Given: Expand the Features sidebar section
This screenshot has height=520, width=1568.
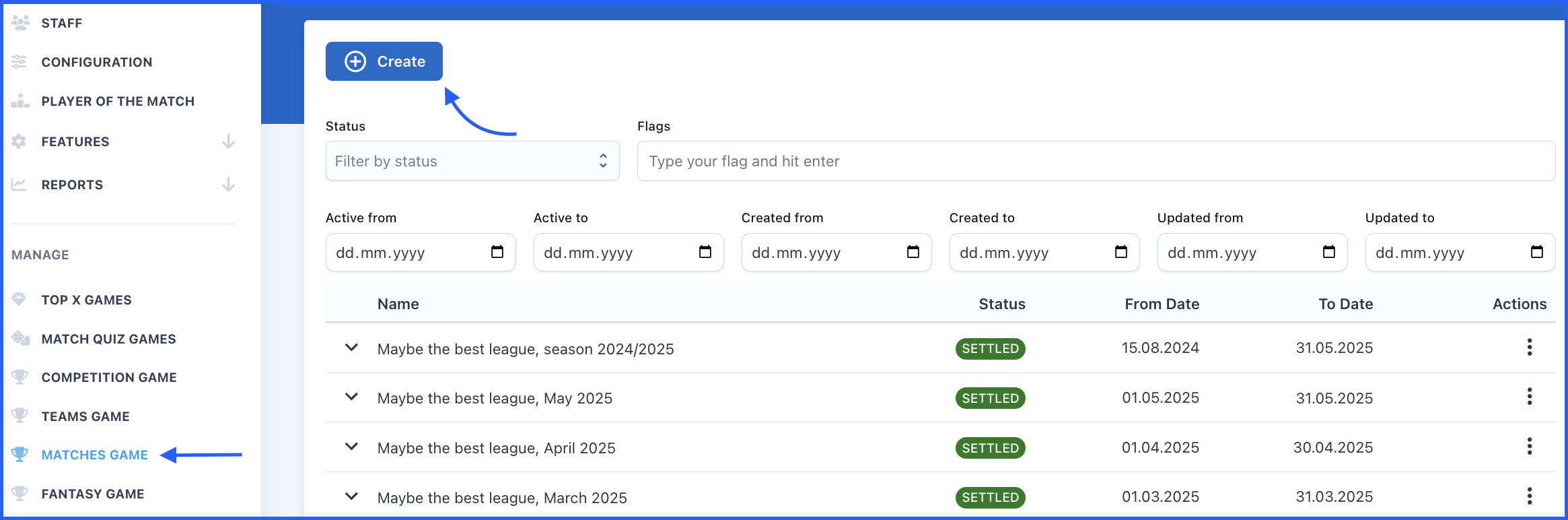Looking at the screenshot, I should pyautogui.click(x=228, y=141).
